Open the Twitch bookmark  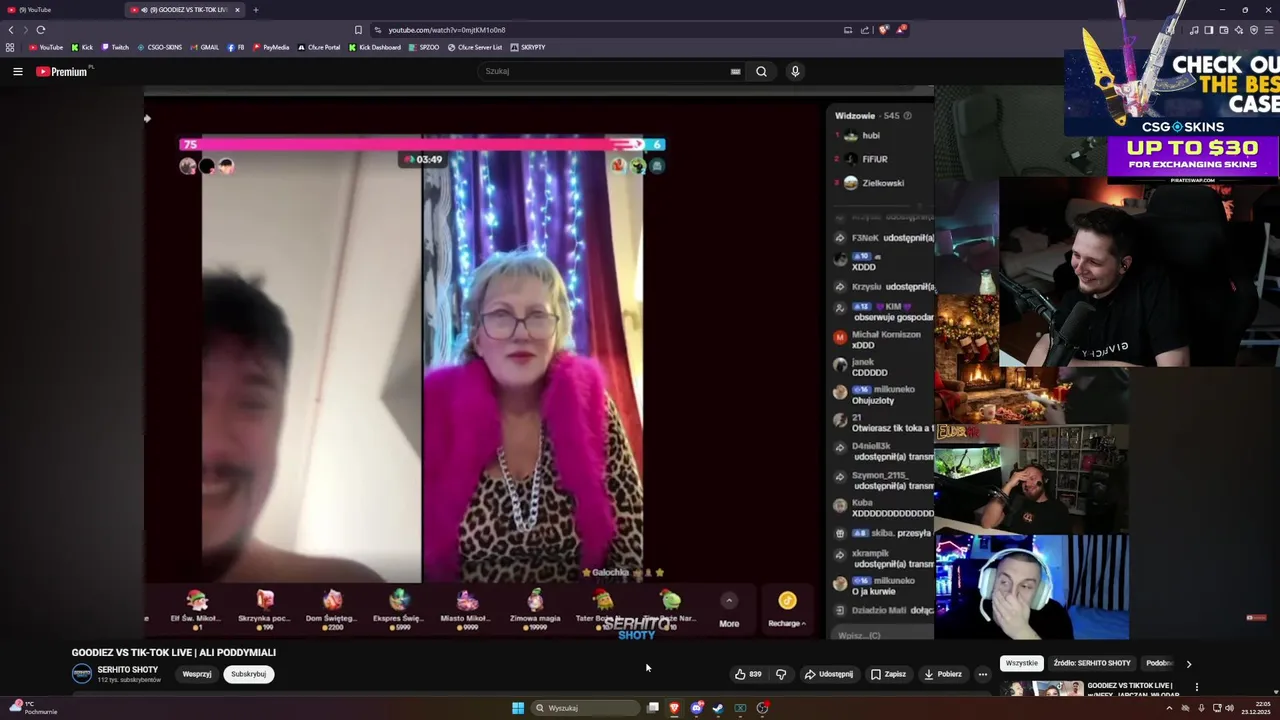point(115,47)
